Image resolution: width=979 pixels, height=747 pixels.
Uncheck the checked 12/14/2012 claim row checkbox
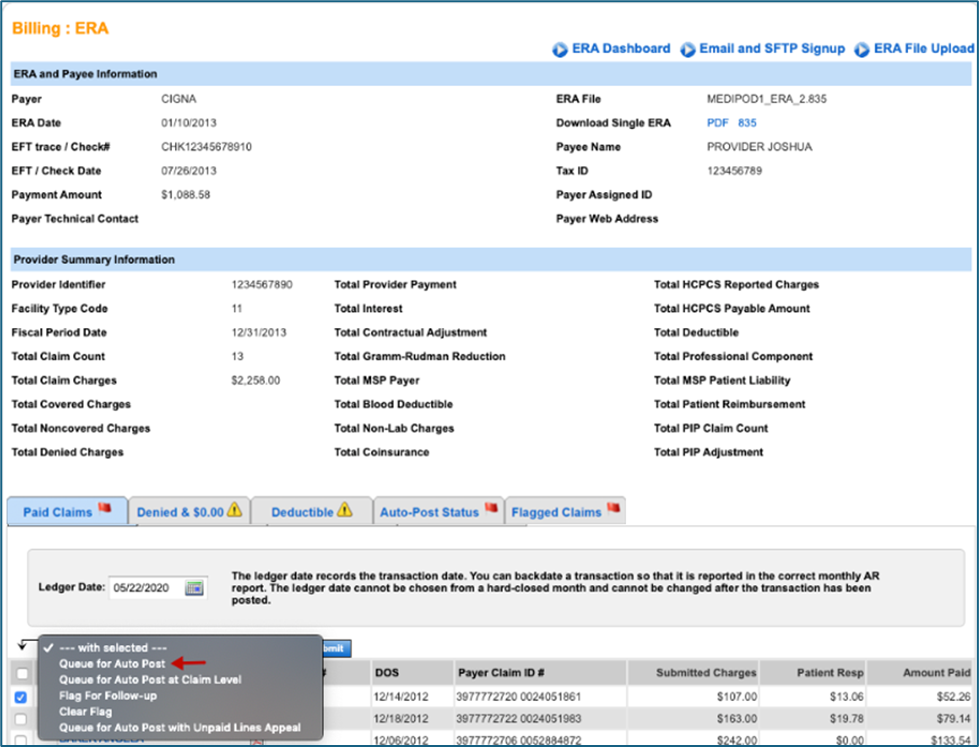22,696
